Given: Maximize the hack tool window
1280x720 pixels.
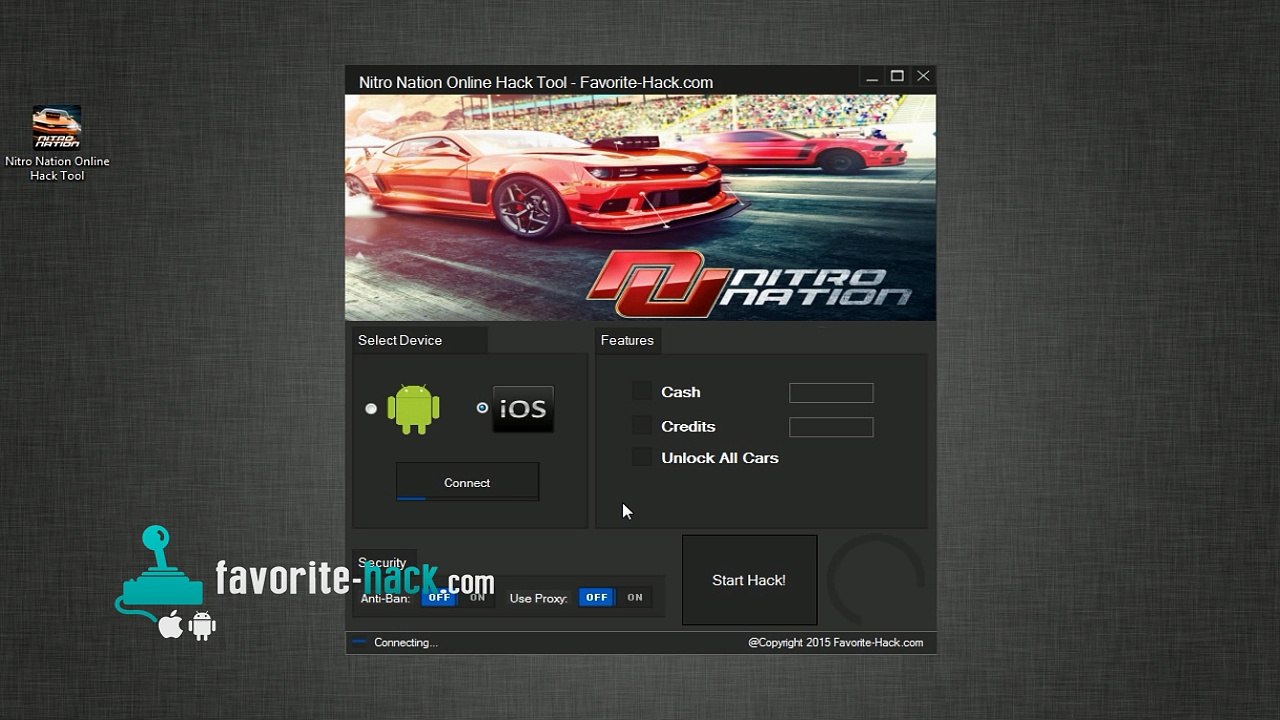Looking at the screenshot, I should [897, 77].
